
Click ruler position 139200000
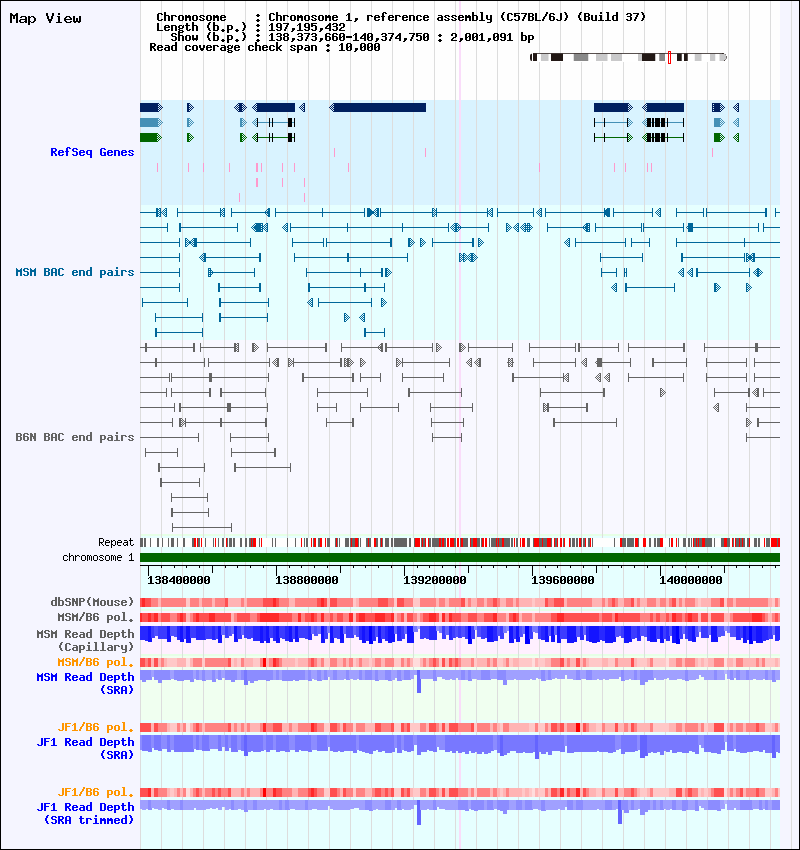point(435,580)
